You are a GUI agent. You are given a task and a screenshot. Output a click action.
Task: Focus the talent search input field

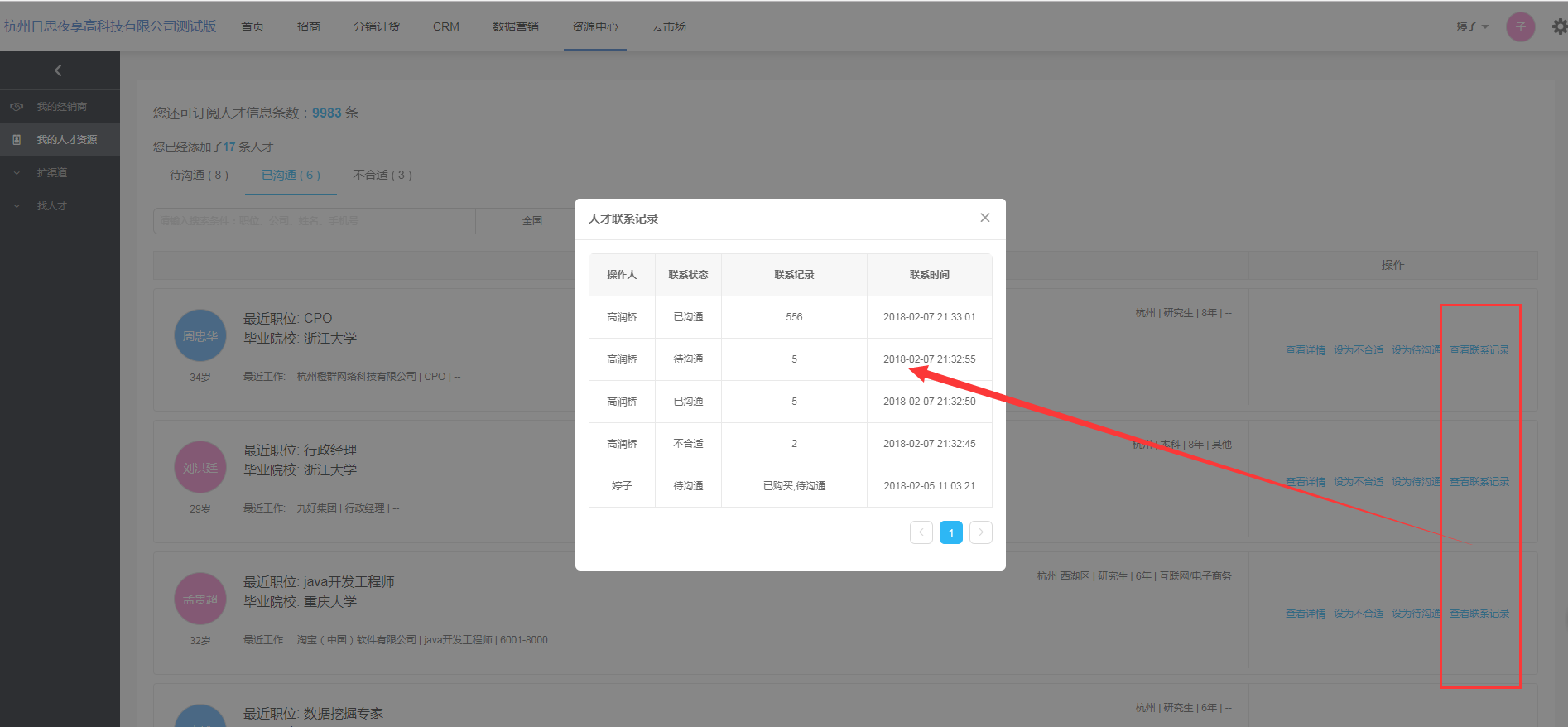click(315, 221)
